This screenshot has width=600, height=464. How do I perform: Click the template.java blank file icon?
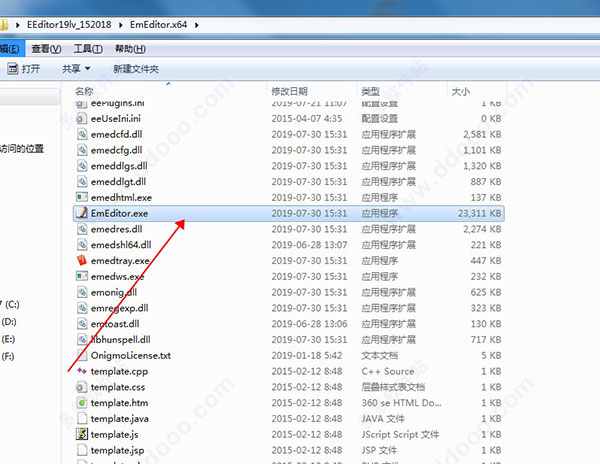pyautogui.click(x=82, y=418)
